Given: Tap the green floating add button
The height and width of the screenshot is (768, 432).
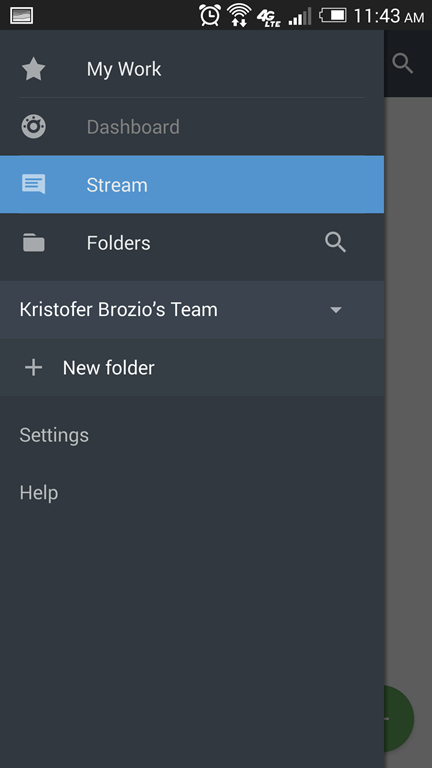Looking at the screenshot, I should click(399, 719).
